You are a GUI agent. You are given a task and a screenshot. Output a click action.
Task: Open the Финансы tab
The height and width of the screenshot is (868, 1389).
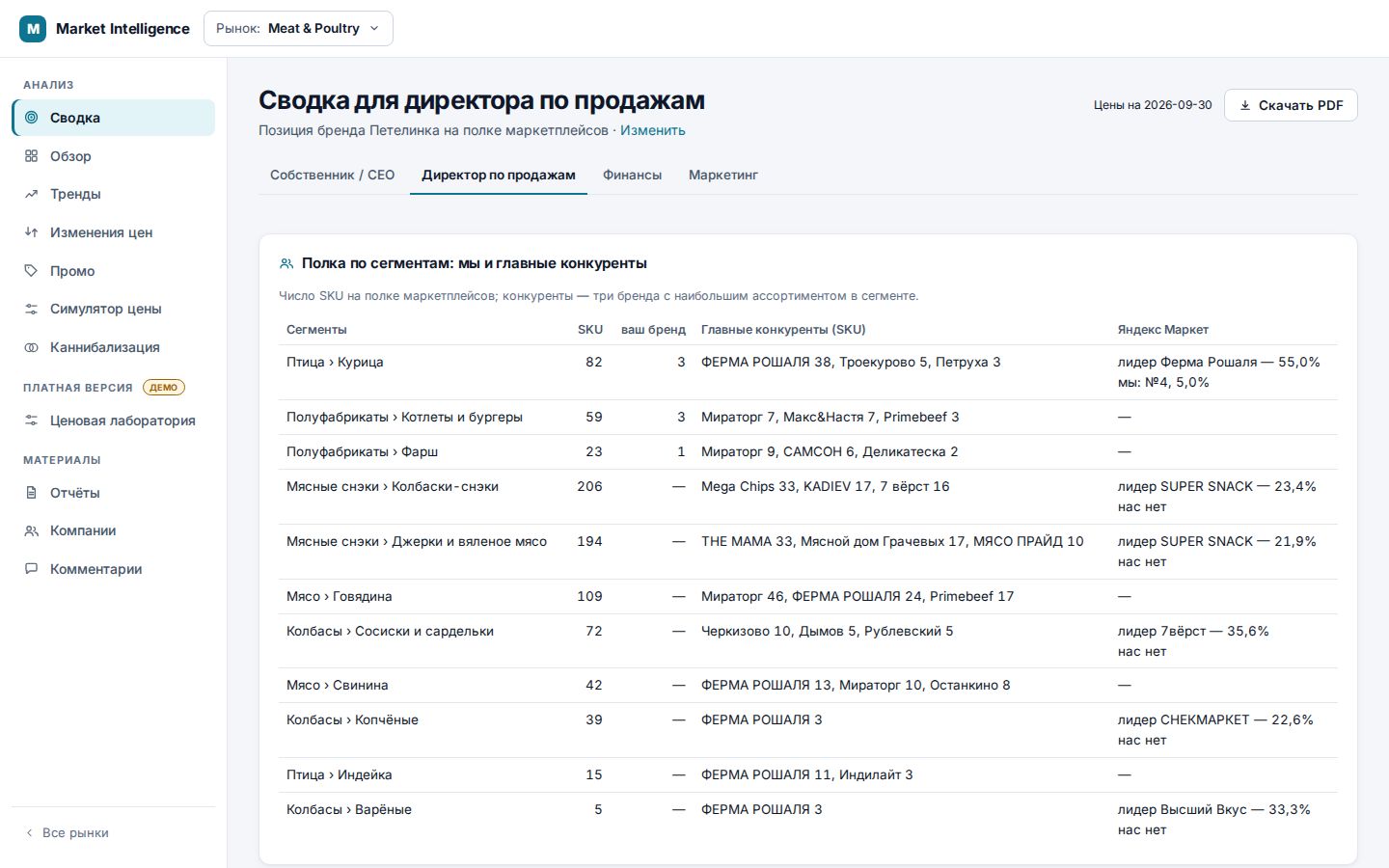point(632,175)
